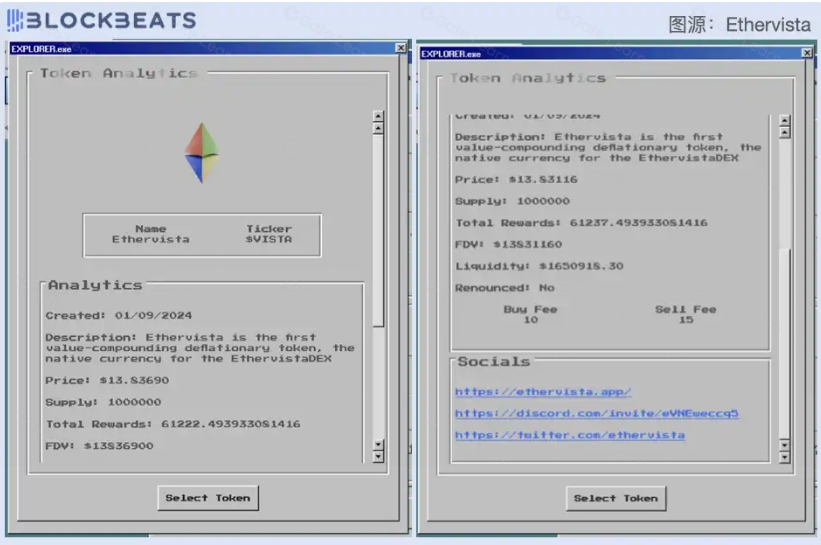
Task: Open the Discord invite link
Action: 596,413
